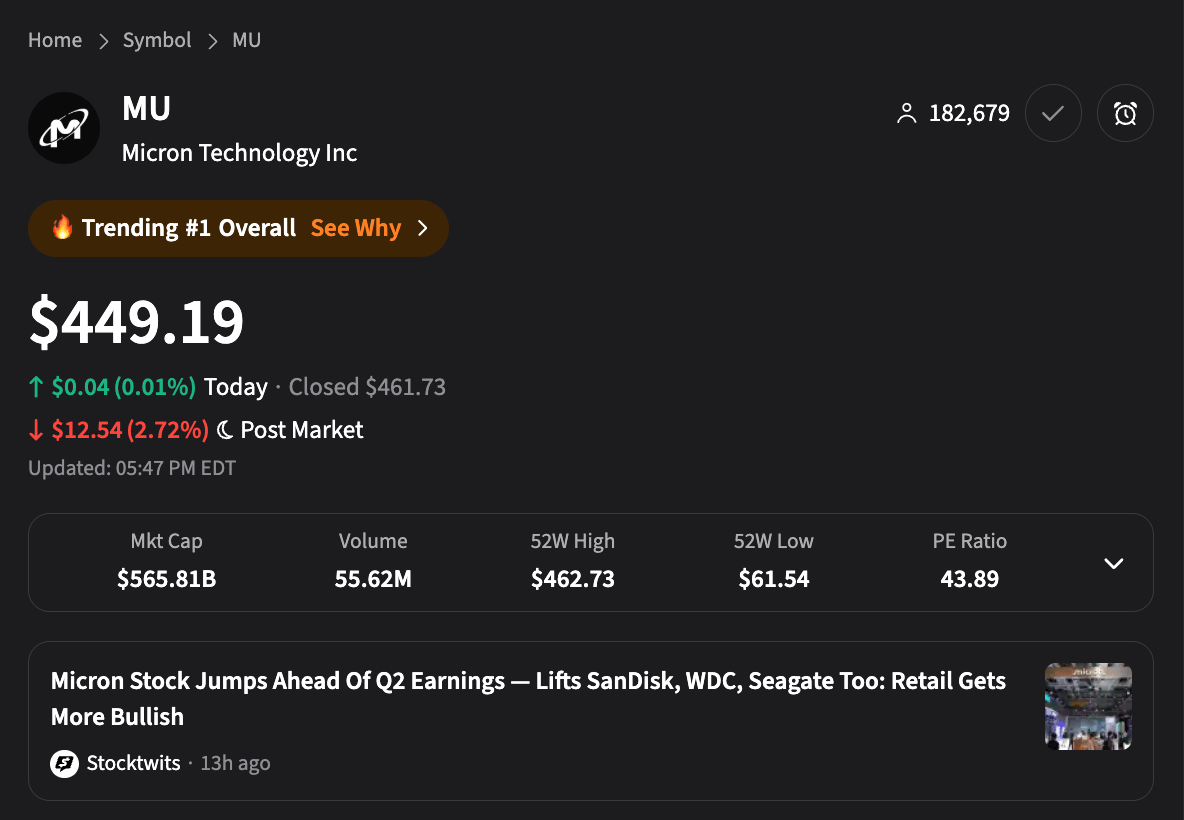Image resolution: width=1184 pixels, height=820 pixels.
Task: Open the price alert alarm icon
Action: [1125, 114]
